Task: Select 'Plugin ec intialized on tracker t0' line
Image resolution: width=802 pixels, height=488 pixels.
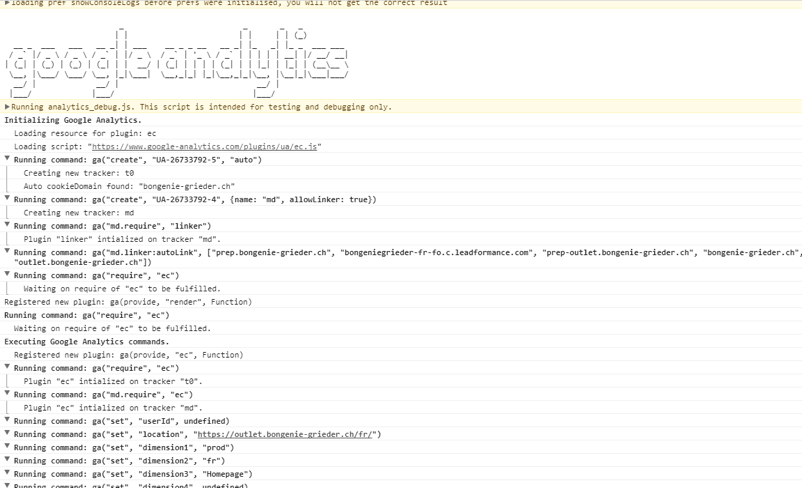Action: pyautogui.click(x=113, y=382)
